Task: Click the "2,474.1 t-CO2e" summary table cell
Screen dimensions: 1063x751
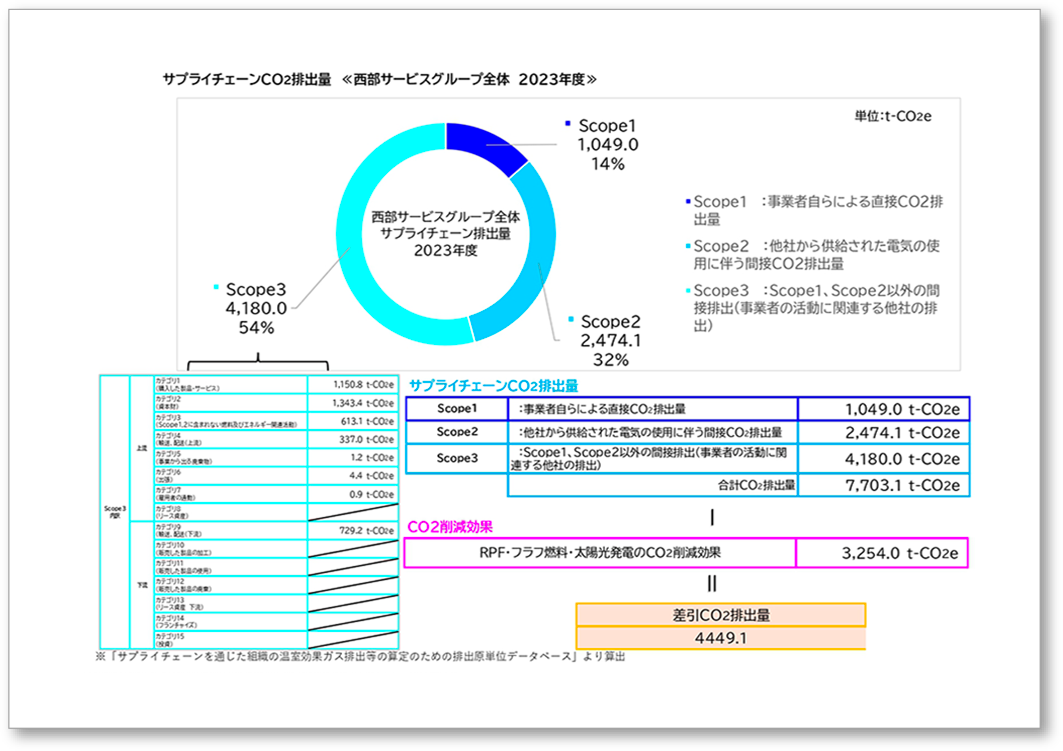Action: [x=884, y=432]
